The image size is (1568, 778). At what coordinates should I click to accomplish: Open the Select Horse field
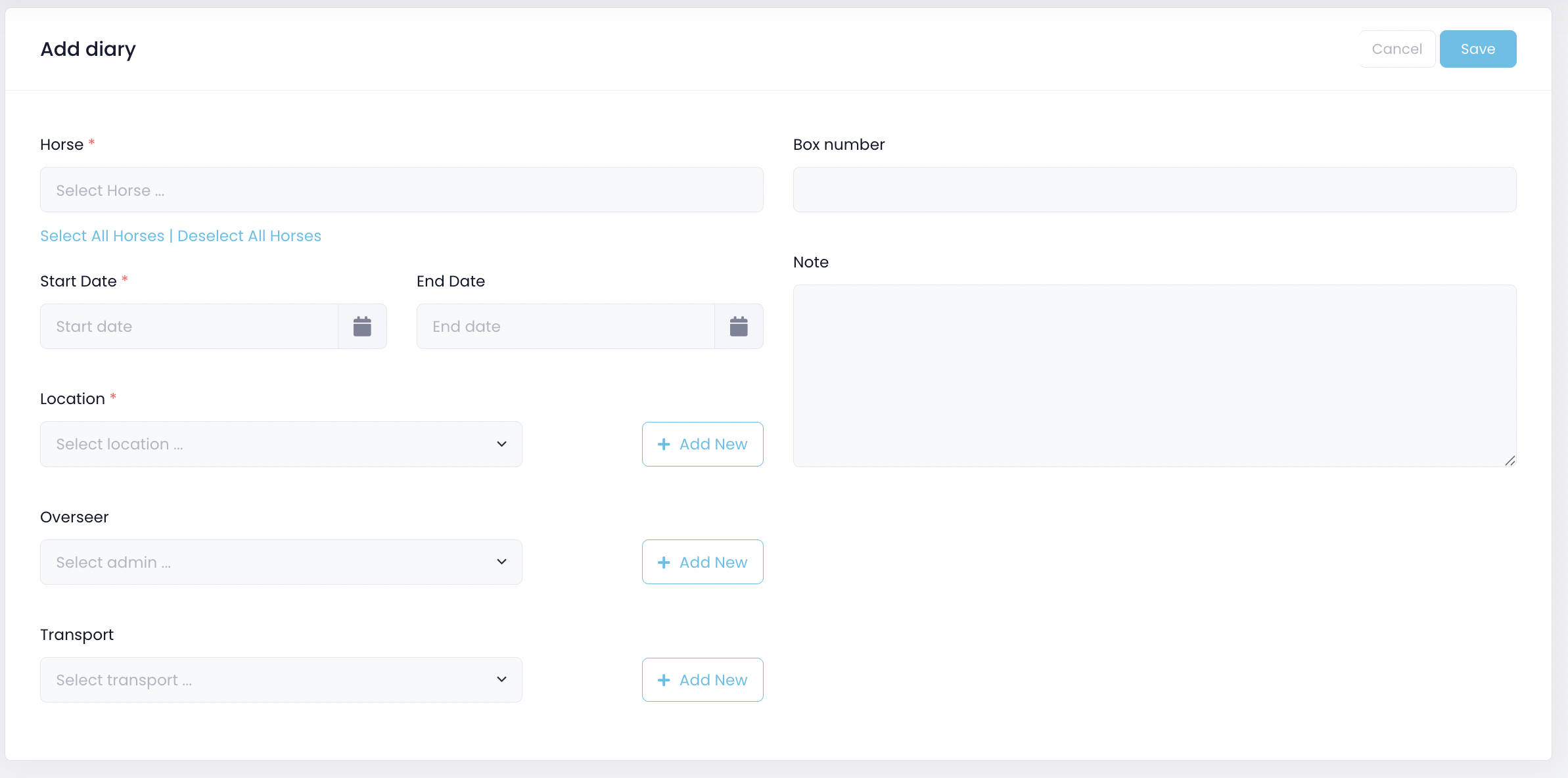401,190
